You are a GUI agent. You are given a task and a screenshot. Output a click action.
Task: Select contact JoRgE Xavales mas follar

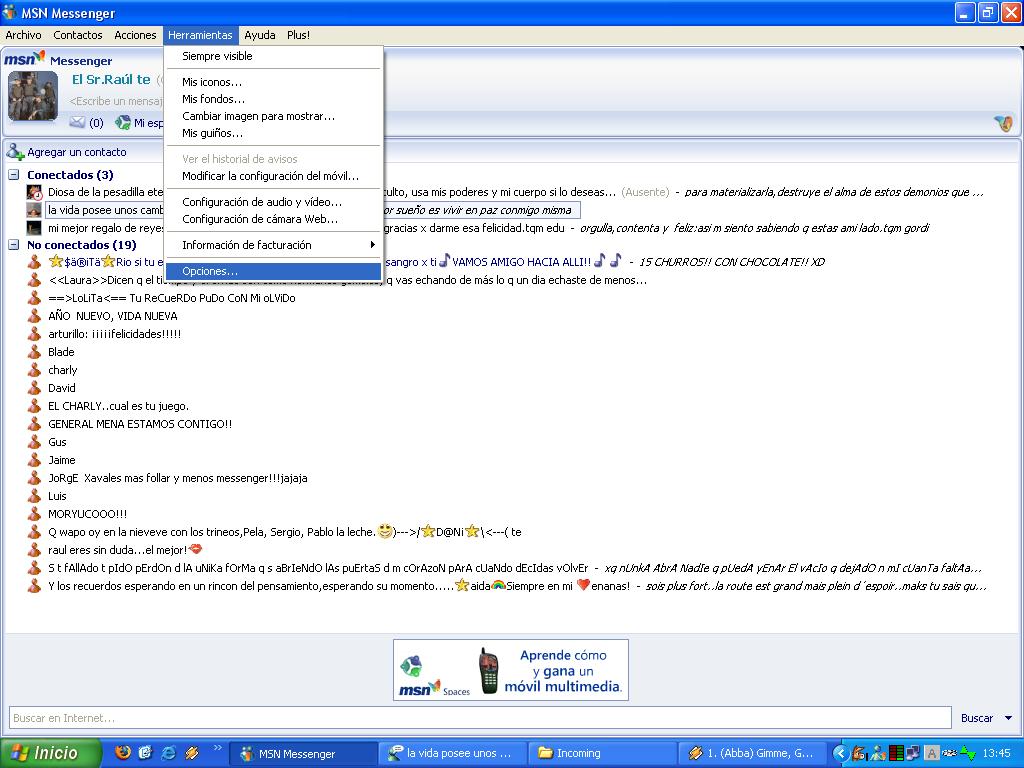point(178,478)
